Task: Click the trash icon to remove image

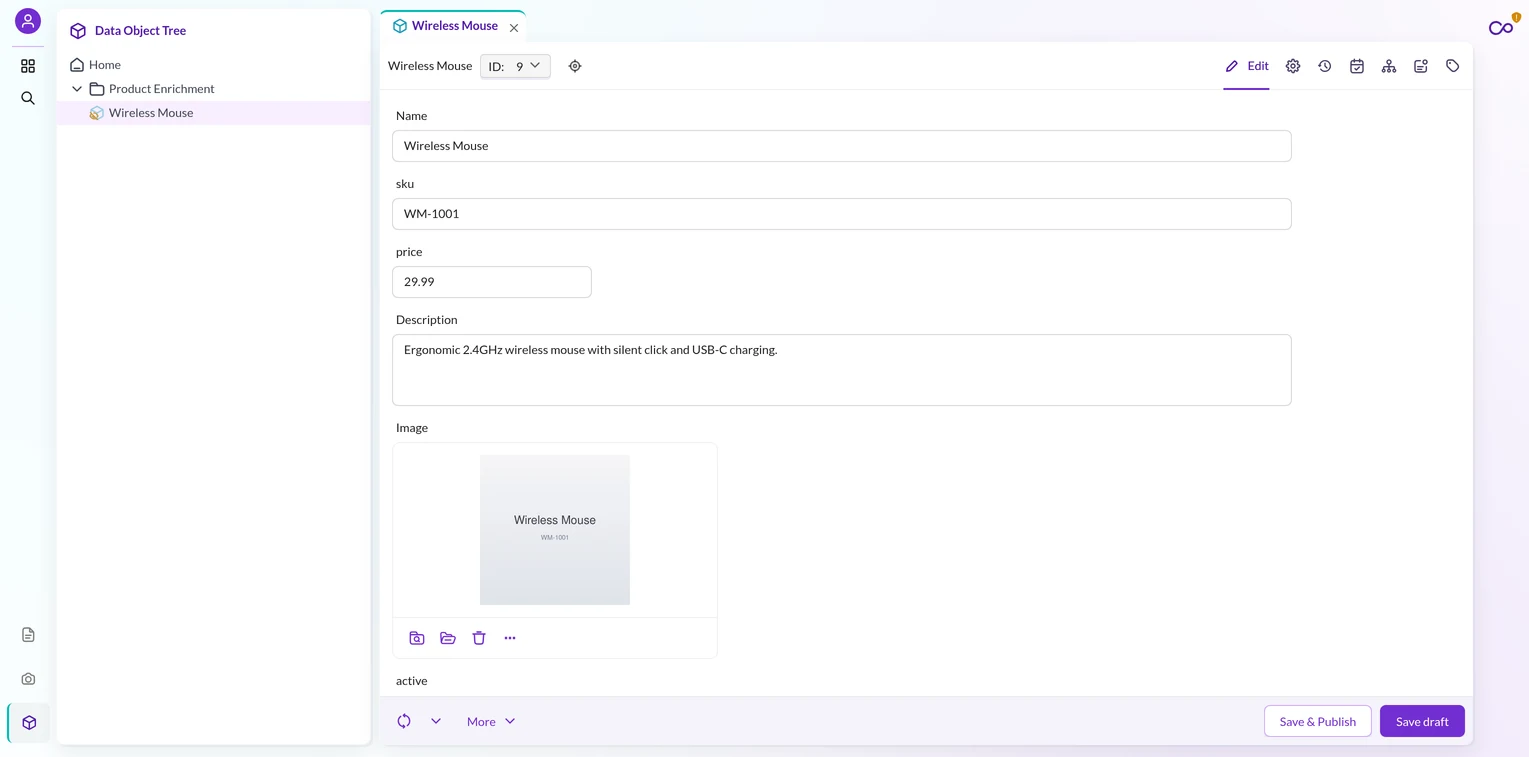Action: [479, 638]
